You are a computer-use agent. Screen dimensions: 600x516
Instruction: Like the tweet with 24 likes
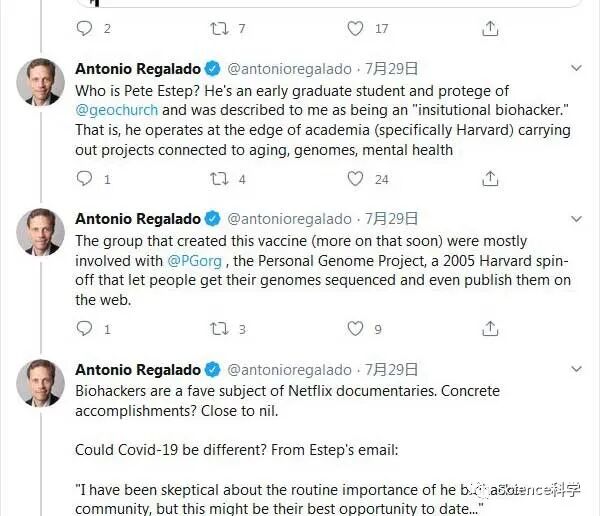point(355,179)
